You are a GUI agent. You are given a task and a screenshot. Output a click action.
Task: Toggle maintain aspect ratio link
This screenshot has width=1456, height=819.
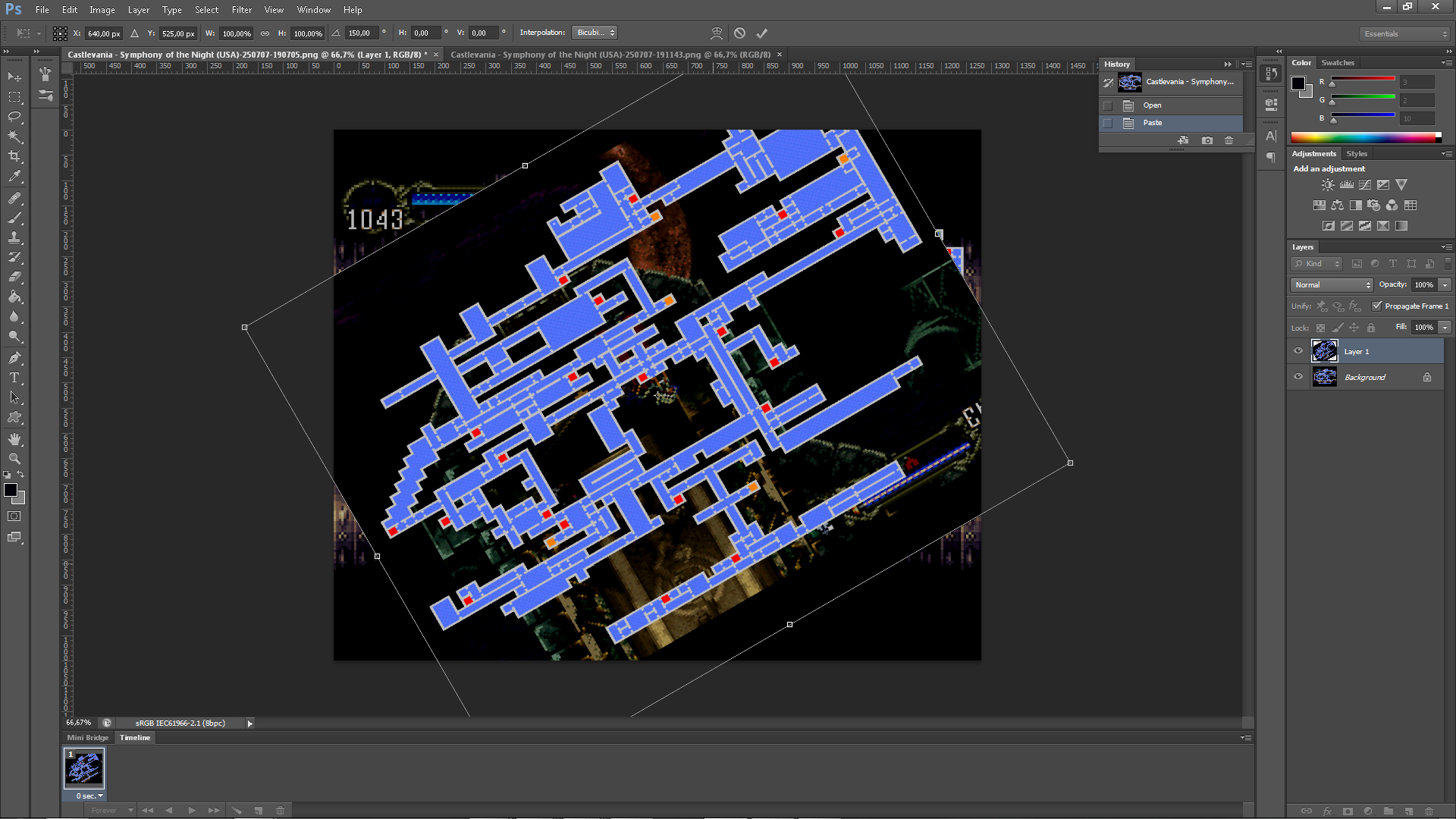265,33
